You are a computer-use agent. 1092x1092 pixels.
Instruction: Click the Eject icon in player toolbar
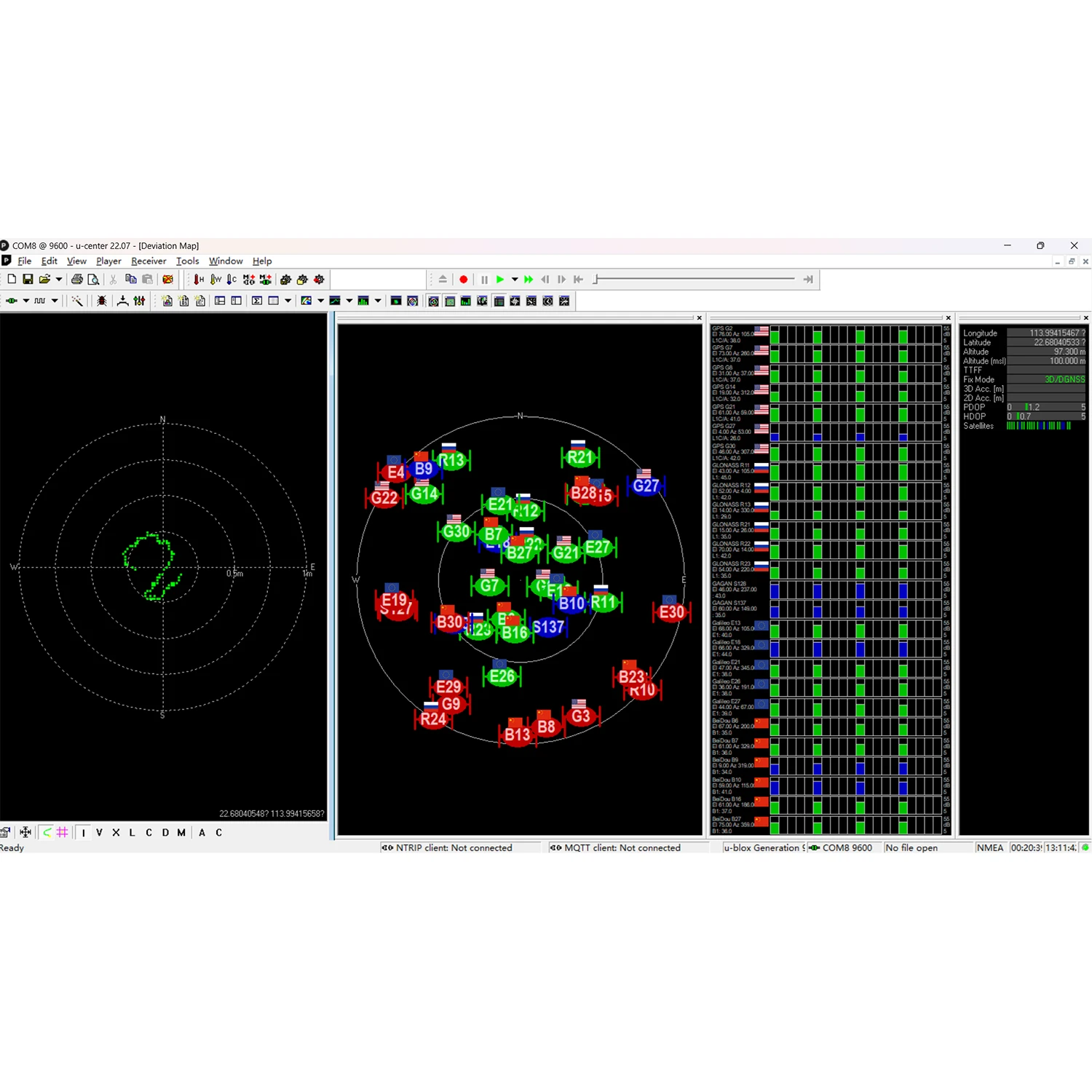[x=443, y=280]
